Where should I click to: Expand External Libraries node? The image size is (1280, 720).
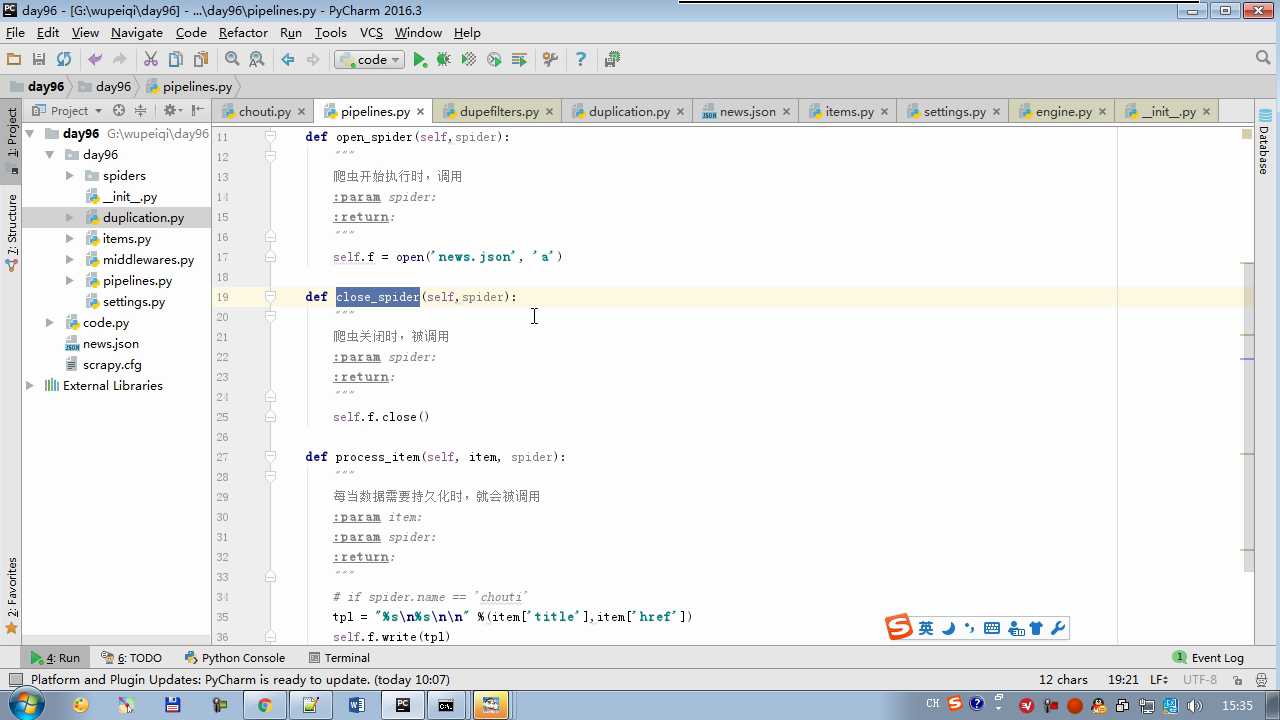(29, 386)
